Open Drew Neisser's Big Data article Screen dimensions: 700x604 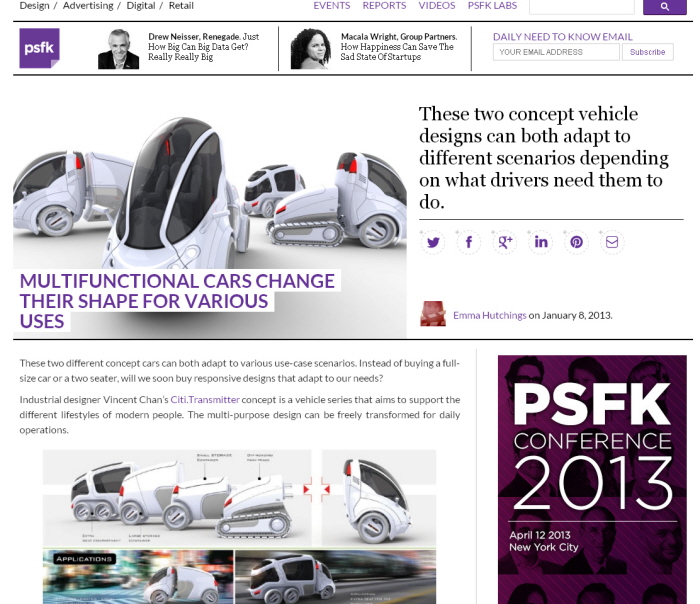(204, 47)
